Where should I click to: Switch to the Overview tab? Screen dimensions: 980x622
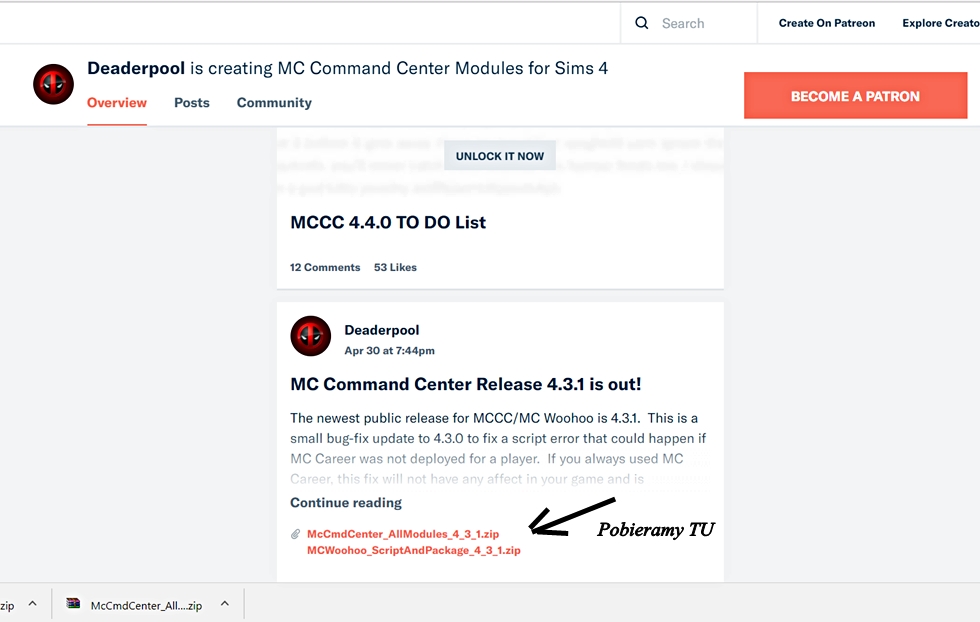[x=117, y=103]
